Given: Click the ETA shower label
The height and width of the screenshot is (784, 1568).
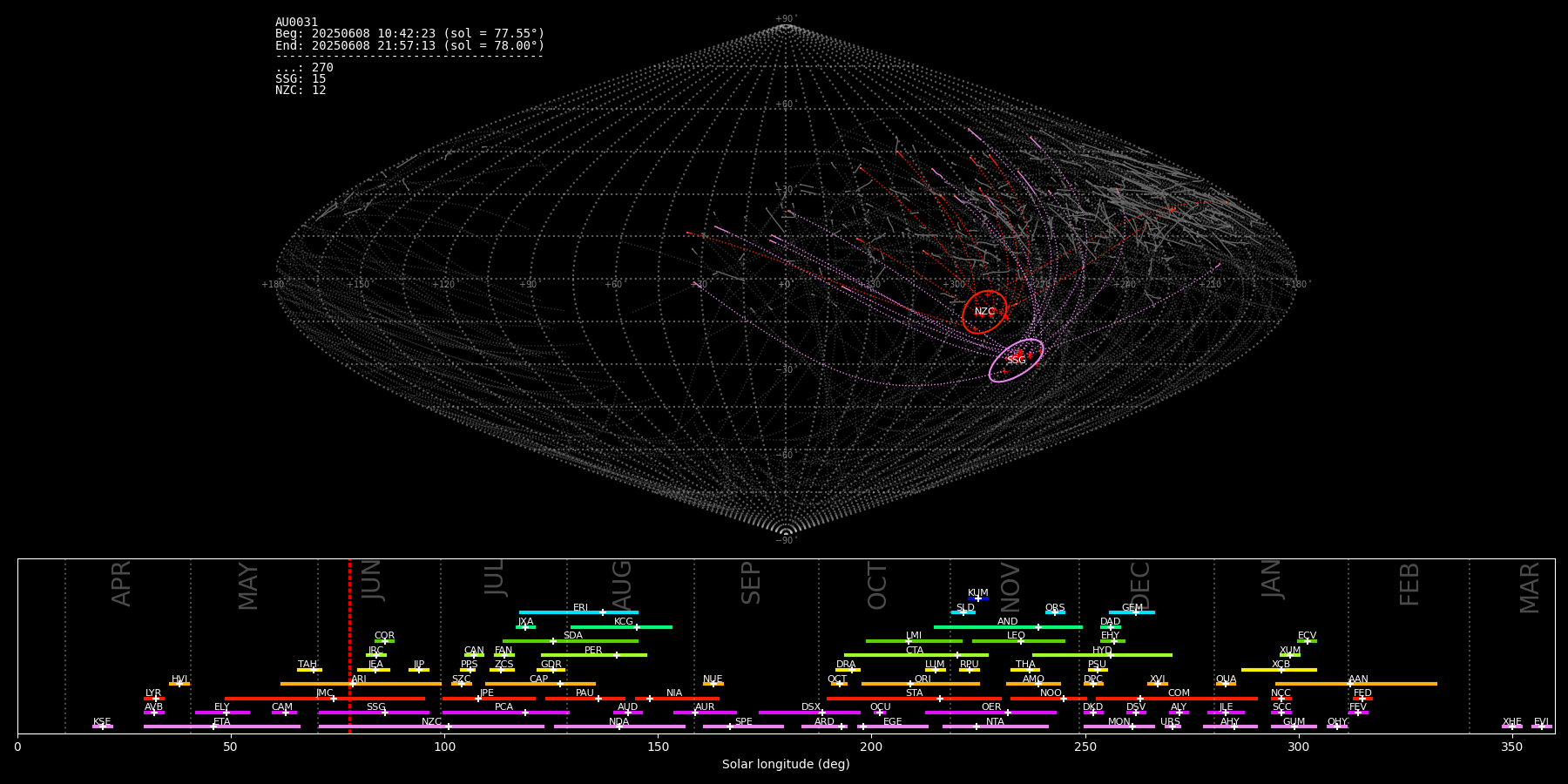Looking at the screenshot, I should (x=222, y=722).
